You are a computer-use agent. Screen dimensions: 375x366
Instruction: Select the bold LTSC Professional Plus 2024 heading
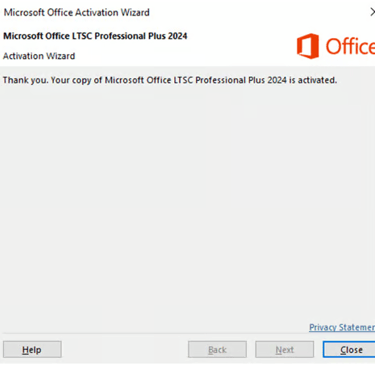pos(95,36)
